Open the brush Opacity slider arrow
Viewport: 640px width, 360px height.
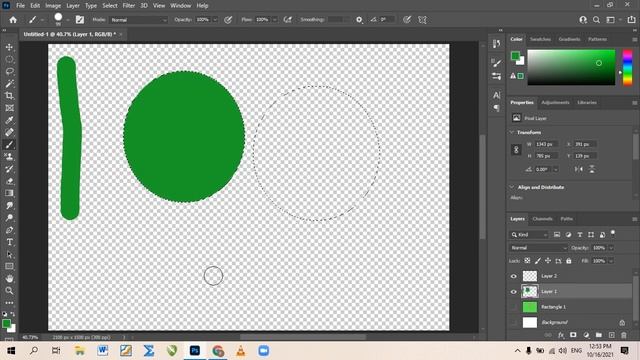tap(215, 20)
